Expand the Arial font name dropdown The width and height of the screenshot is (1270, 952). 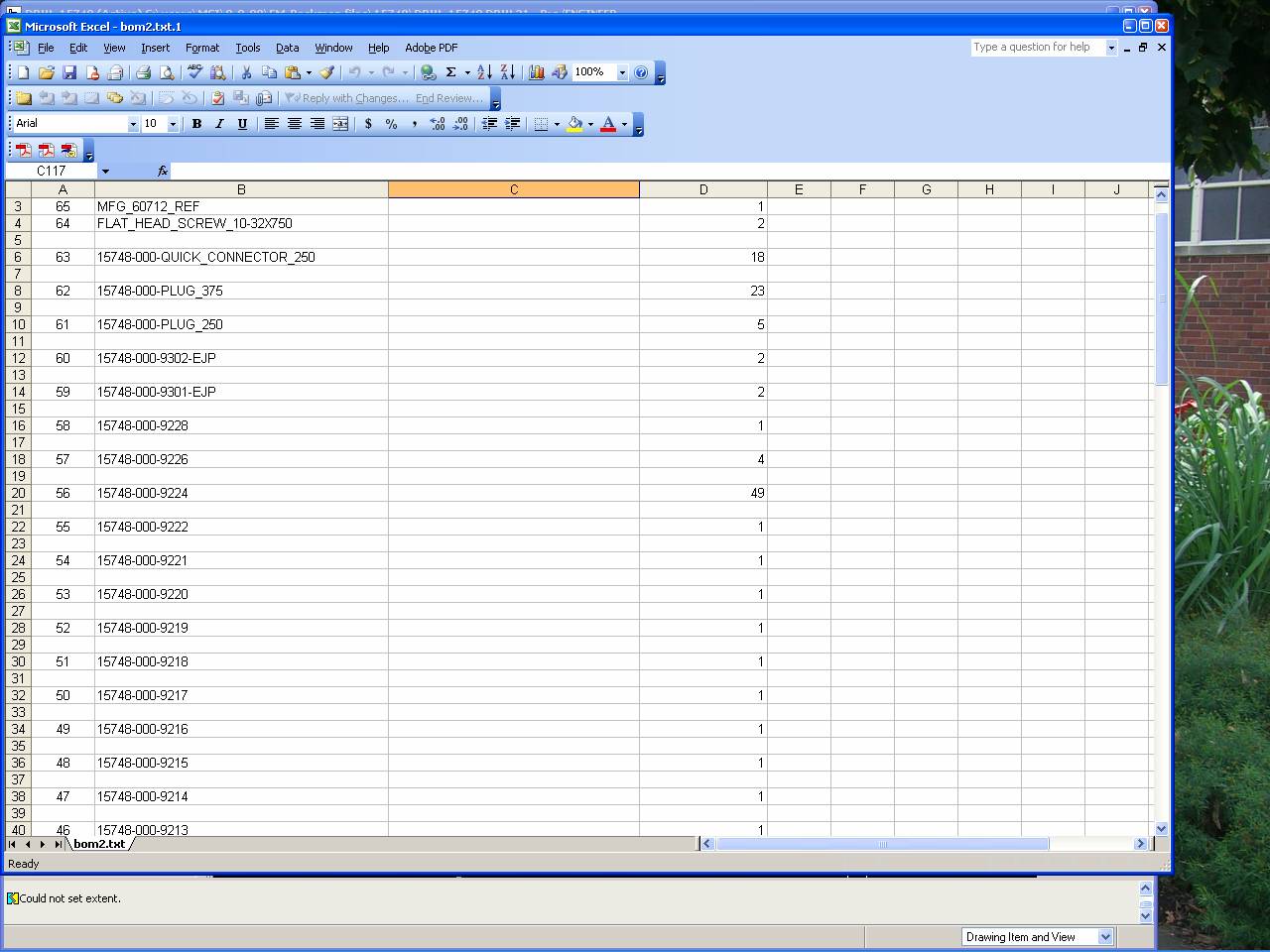(x=133, y=124)
